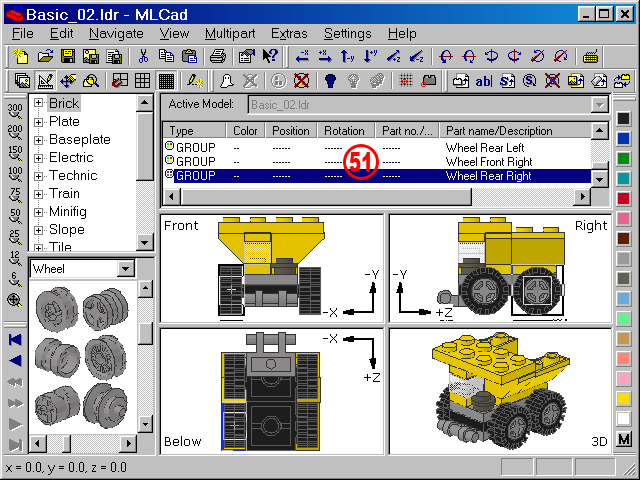Click the blue light bulb icon
Viewport: 640px width, 480px height.
point(330,80)
